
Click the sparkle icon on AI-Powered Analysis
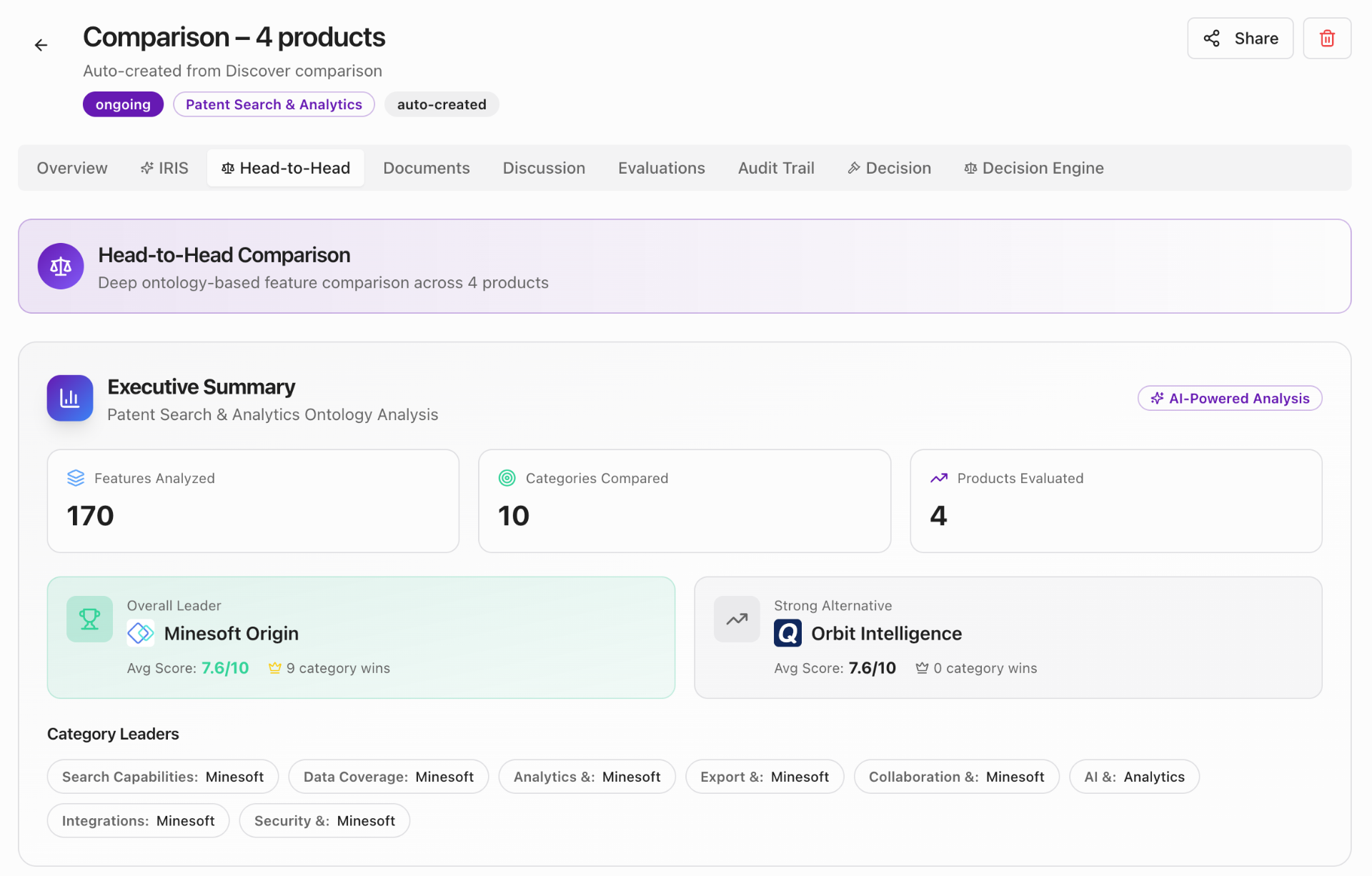[x=1157, y=398]
